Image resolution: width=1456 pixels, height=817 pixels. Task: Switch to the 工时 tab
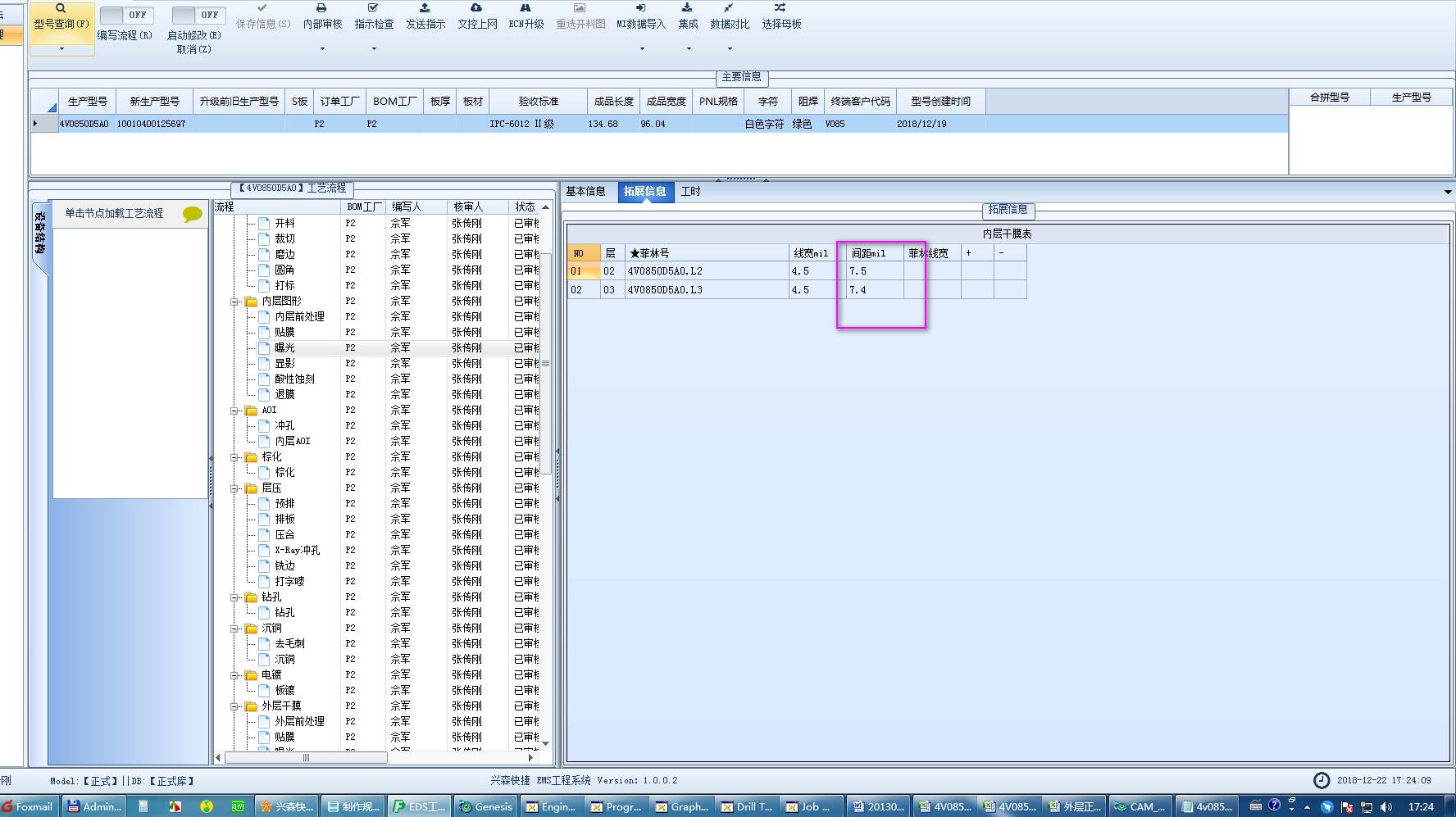point(691,192)
